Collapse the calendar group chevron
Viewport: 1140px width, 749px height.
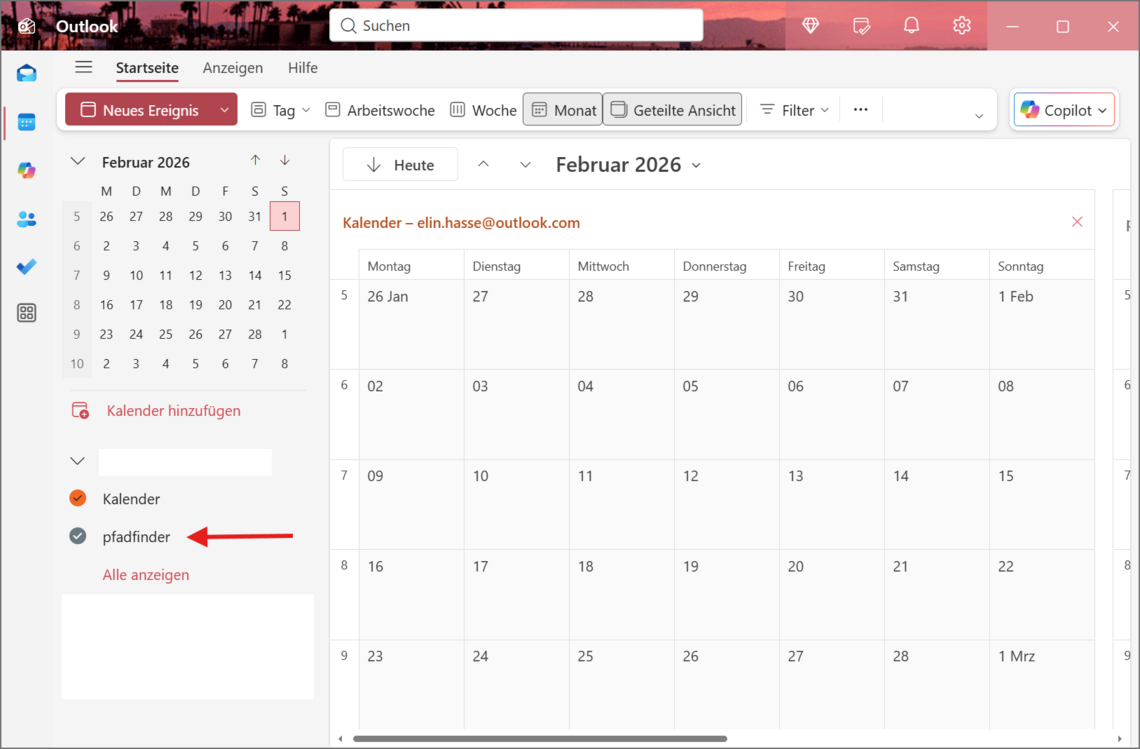click(x=77, y=461)
